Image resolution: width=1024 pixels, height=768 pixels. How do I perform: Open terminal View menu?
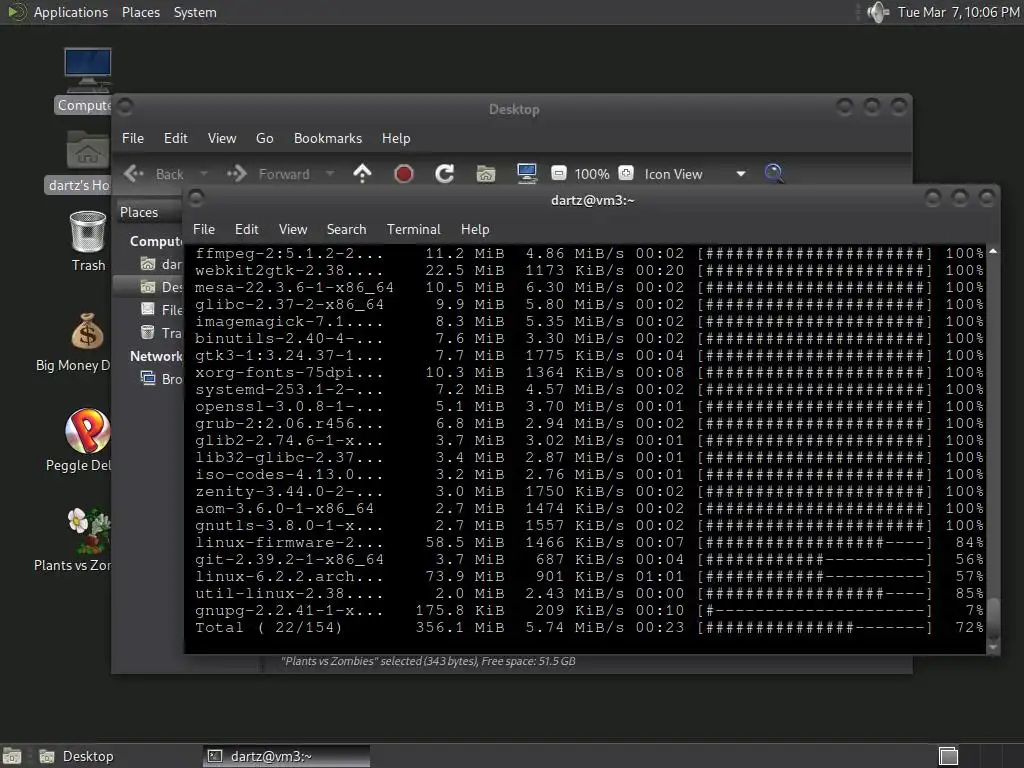tap(293, 229)
